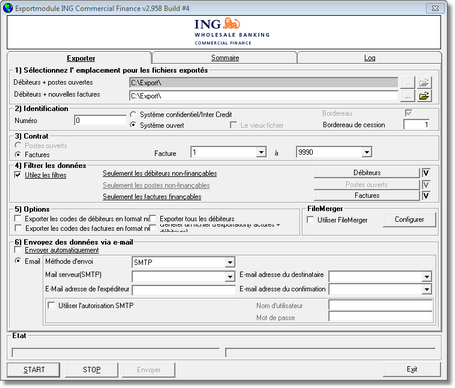The image size is (455, 388).
Task: Open folder icon for Débiteurs + nouvelles factures
Action: pyautogui.click(x=424, y=96)
